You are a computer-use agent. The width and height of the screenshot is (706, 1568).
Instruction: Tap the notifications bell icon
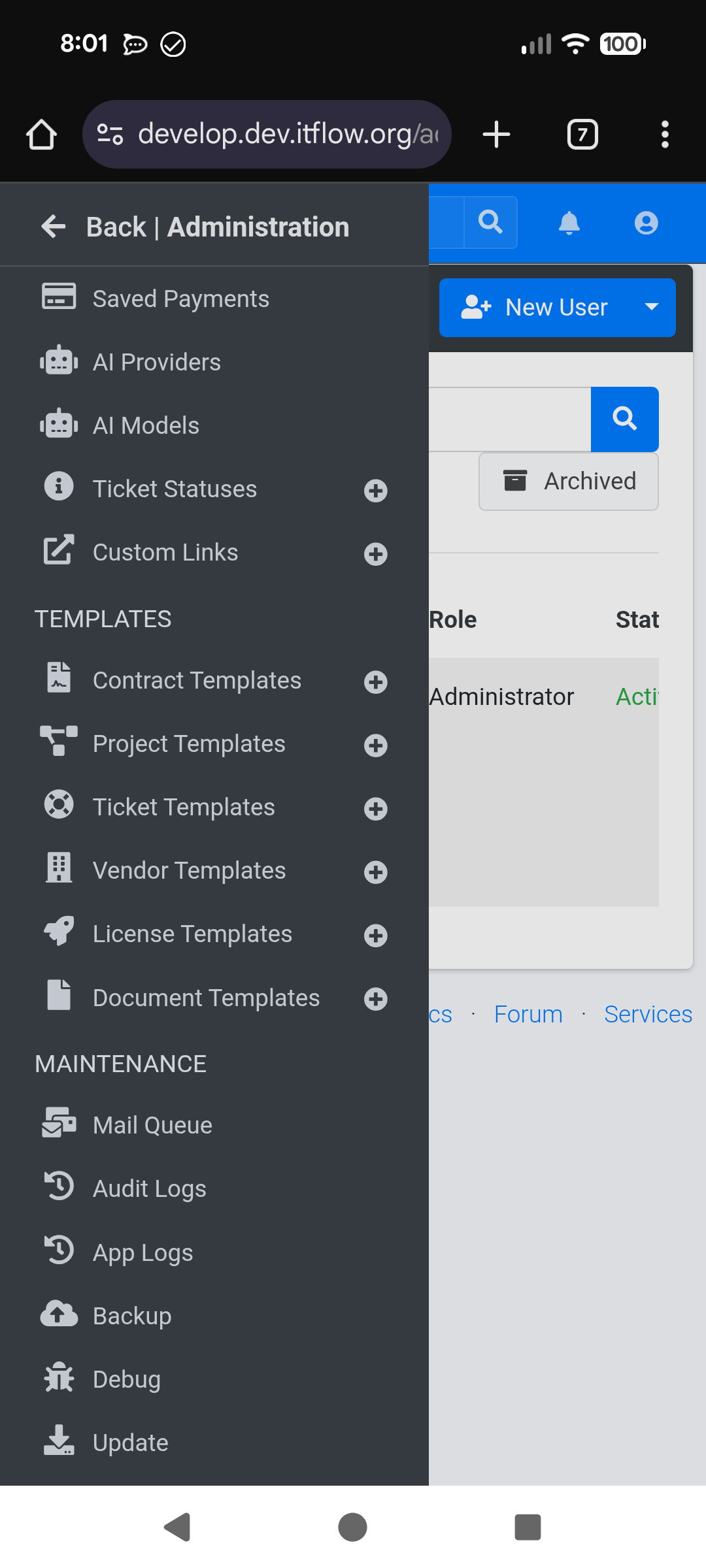(569, 223)
